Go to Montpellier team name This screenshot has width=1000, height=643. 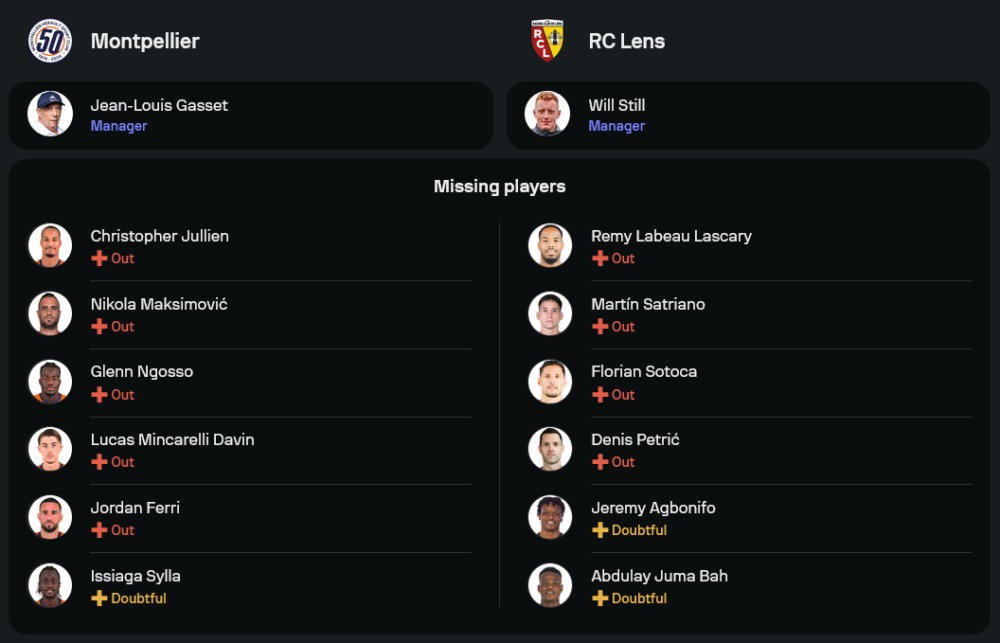145,41
